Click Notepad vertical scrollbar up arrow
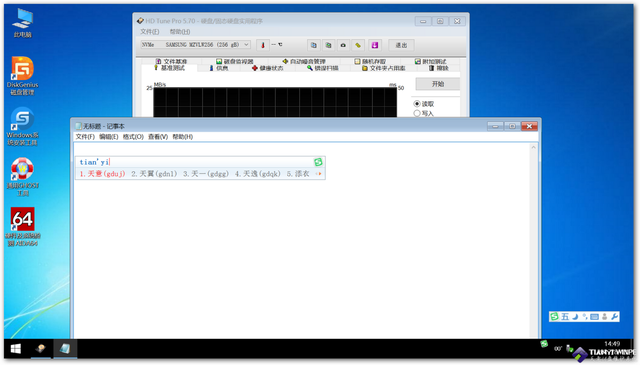This screenshot has height=365, width=640. point(533,147)
